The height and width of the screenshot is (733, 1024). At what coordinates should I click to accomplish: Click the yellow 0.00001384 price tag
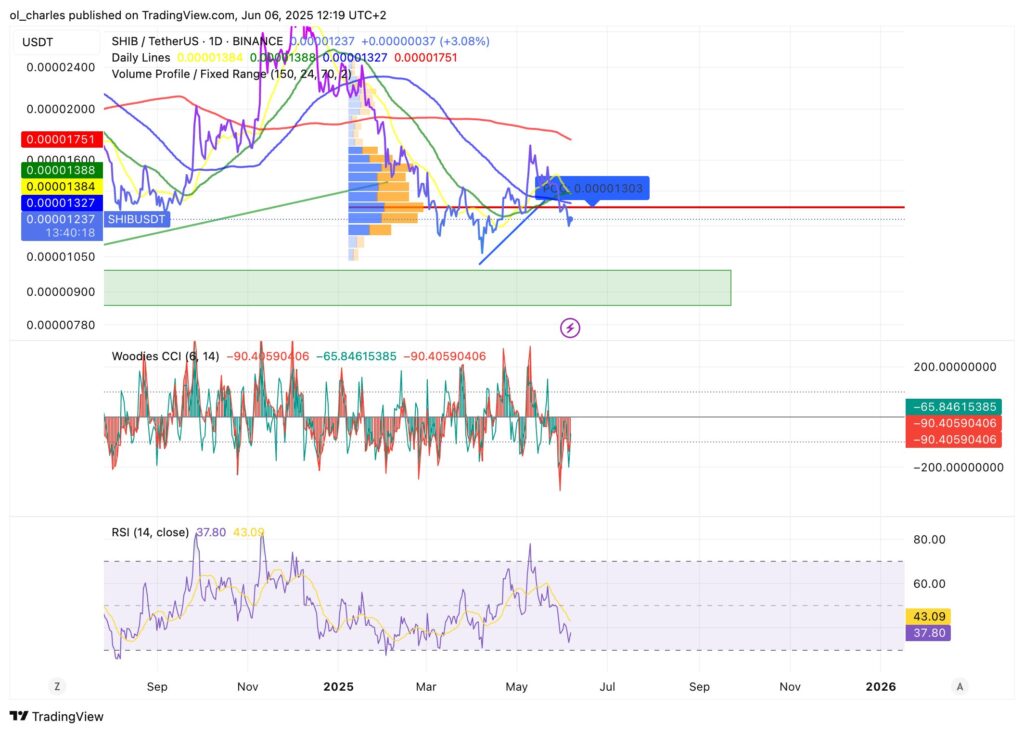(x=62, y=186)
